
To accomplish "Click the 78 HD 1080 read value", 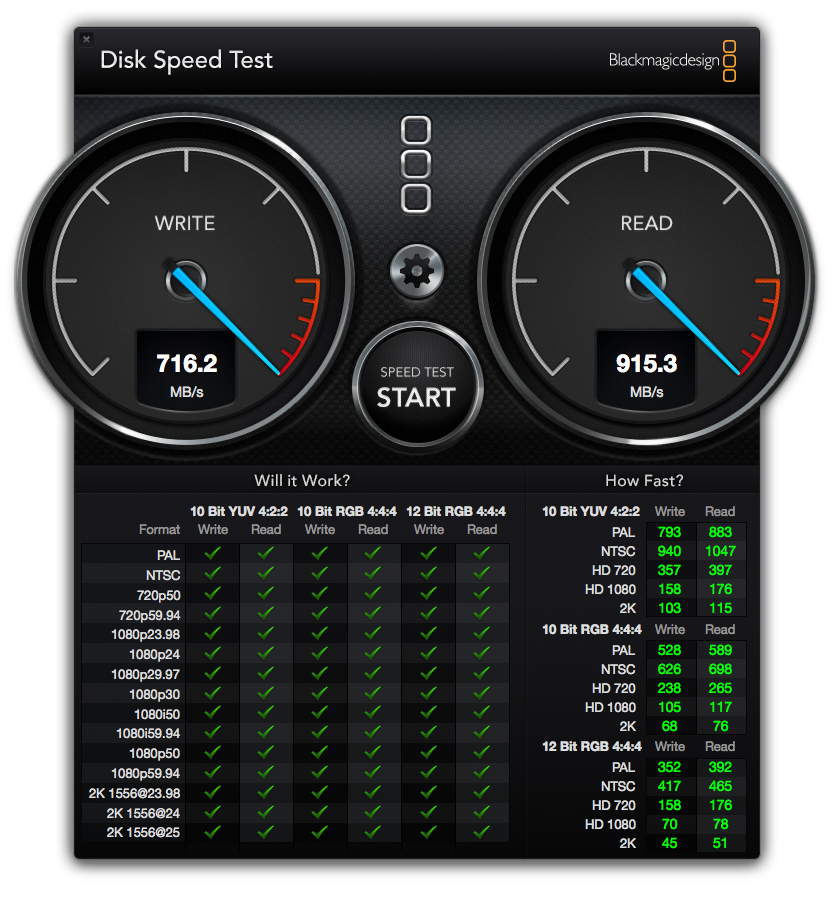I will [720, 824].
